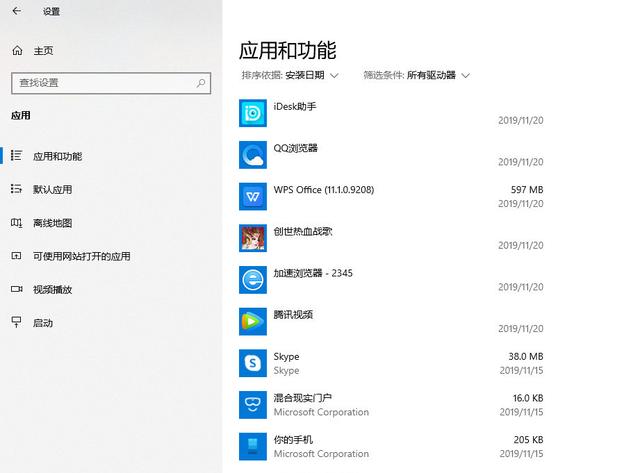Select the 腾讯视频 entry name
Image resolution: width=640 pixels, height=473 pixels.
tap(293, 315)
